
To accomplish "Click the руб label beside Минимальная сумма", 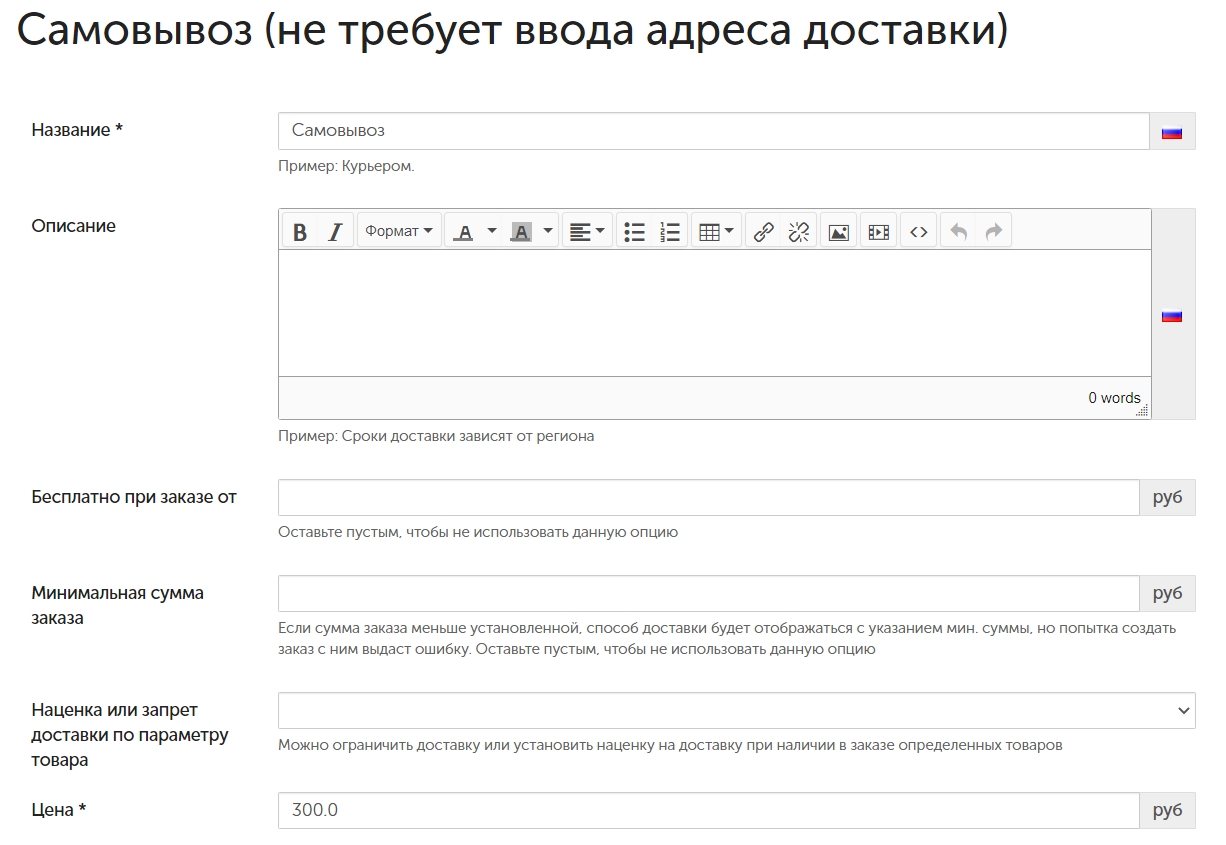I will click(x=1168, y=593).
